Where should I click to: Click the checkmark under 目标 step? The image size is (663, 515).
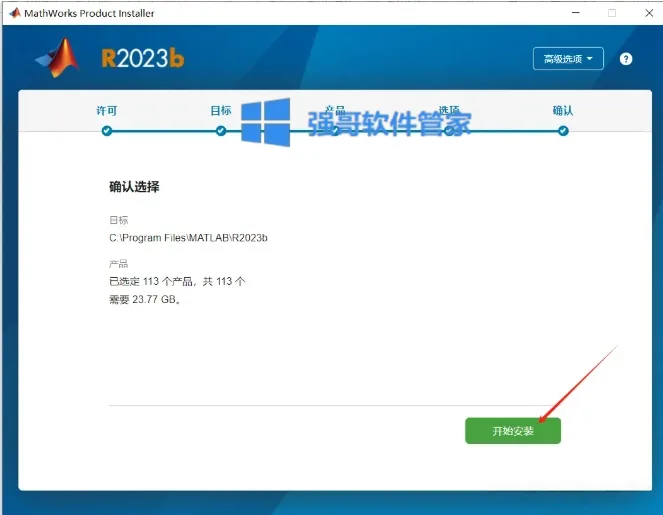click(x=221, y=131)
